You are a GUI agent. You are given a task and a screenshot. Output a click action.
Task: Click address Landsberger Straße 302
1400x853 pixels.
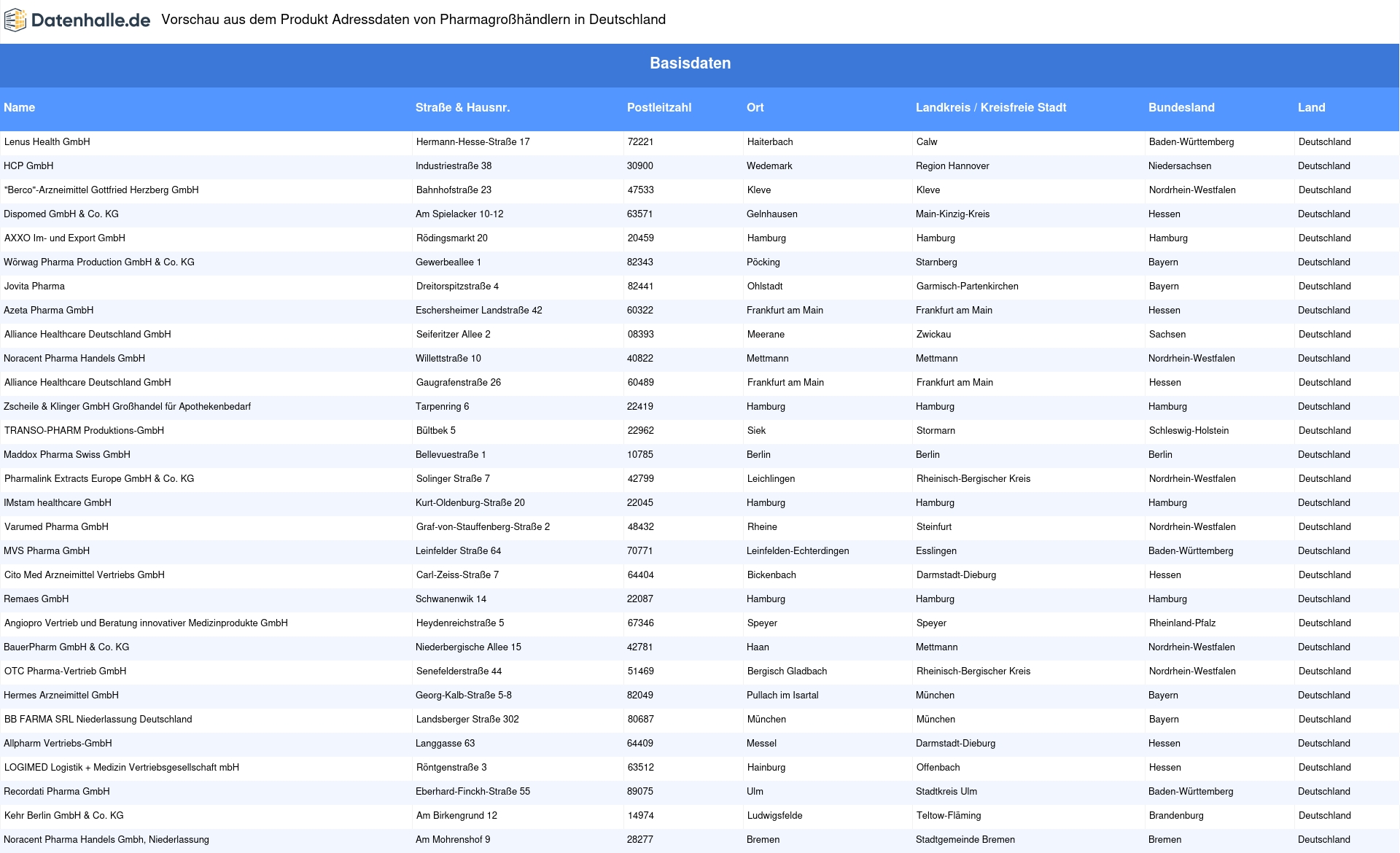(x=467, y=719)
